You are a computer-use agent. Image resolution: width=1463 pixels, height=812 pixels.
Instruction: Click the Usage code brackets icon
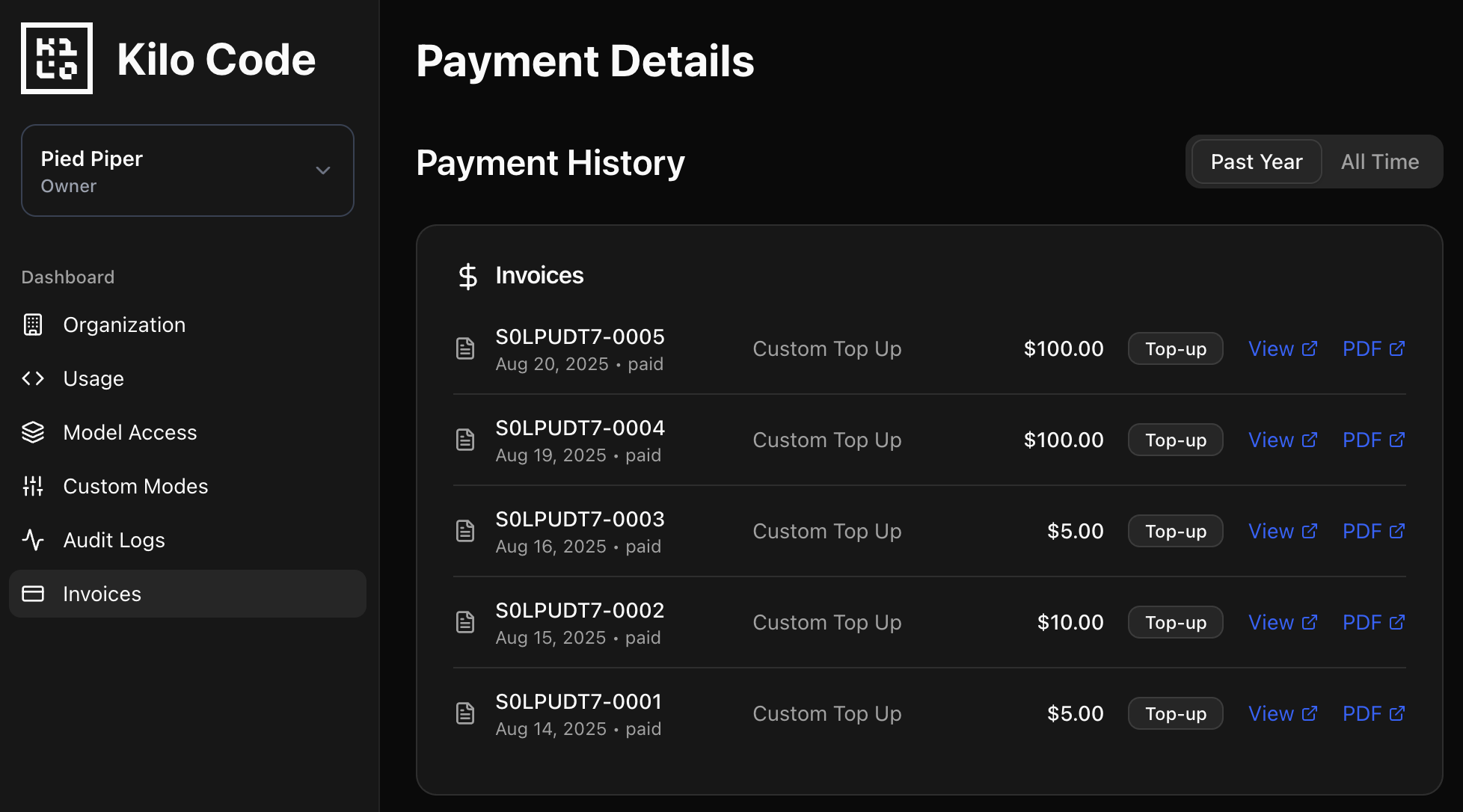coord(33,378)
